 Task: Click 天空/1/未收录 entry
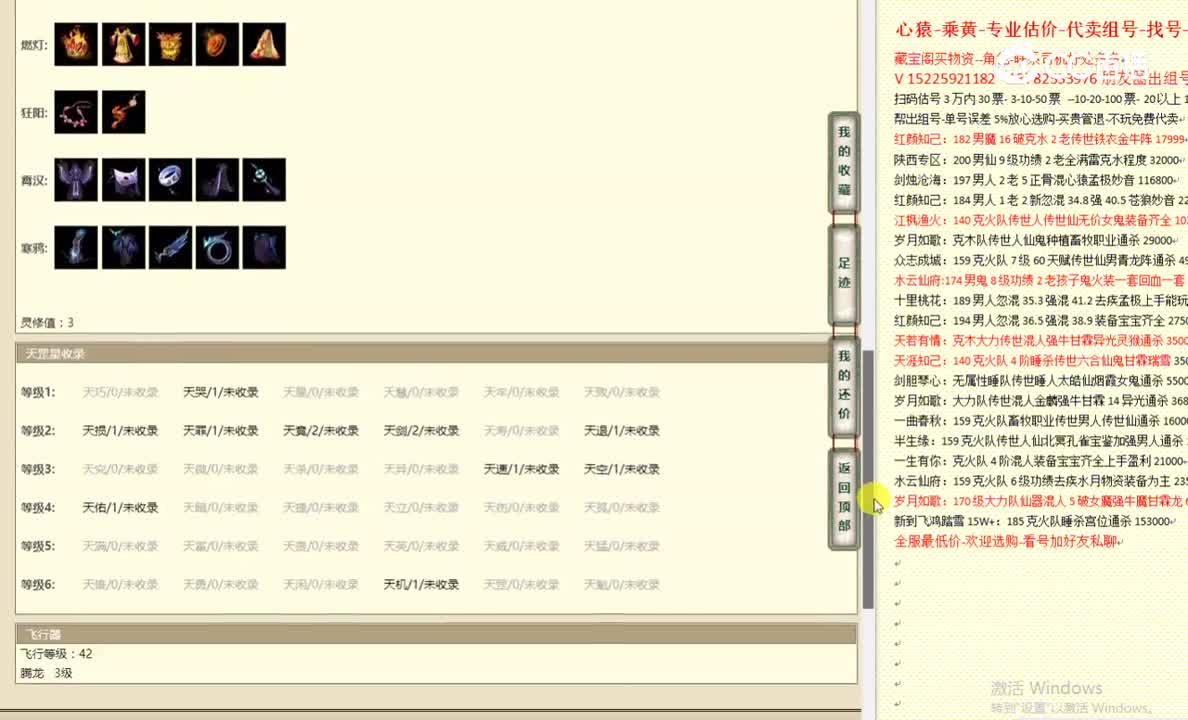tap(622, 469)
